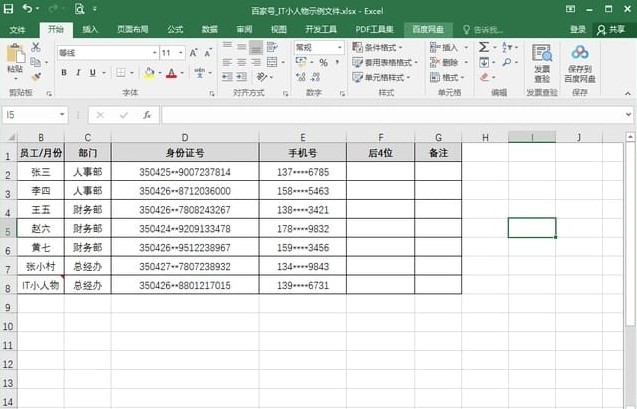Increase decimal places icon
The image size is (637, 409).
click(x=301, y=77)
